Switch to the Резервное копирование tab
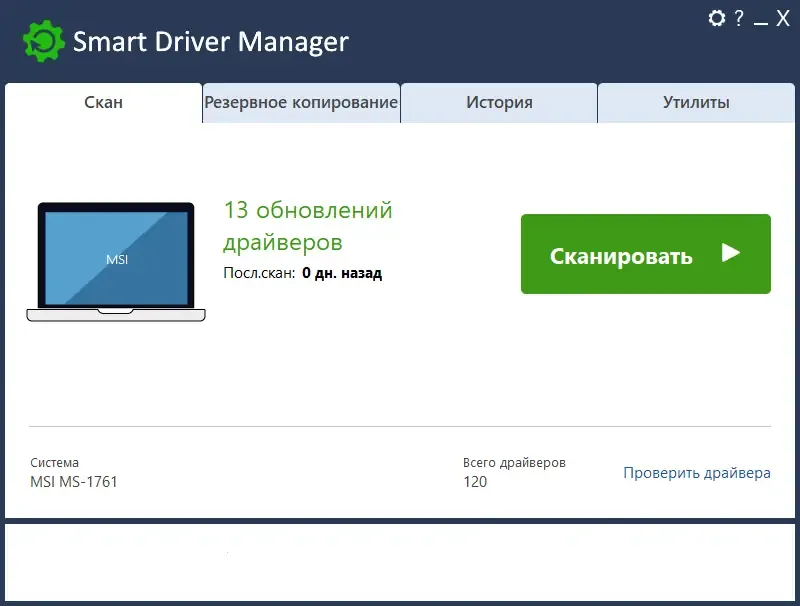800x606 pixels. (x=301, y=101)
